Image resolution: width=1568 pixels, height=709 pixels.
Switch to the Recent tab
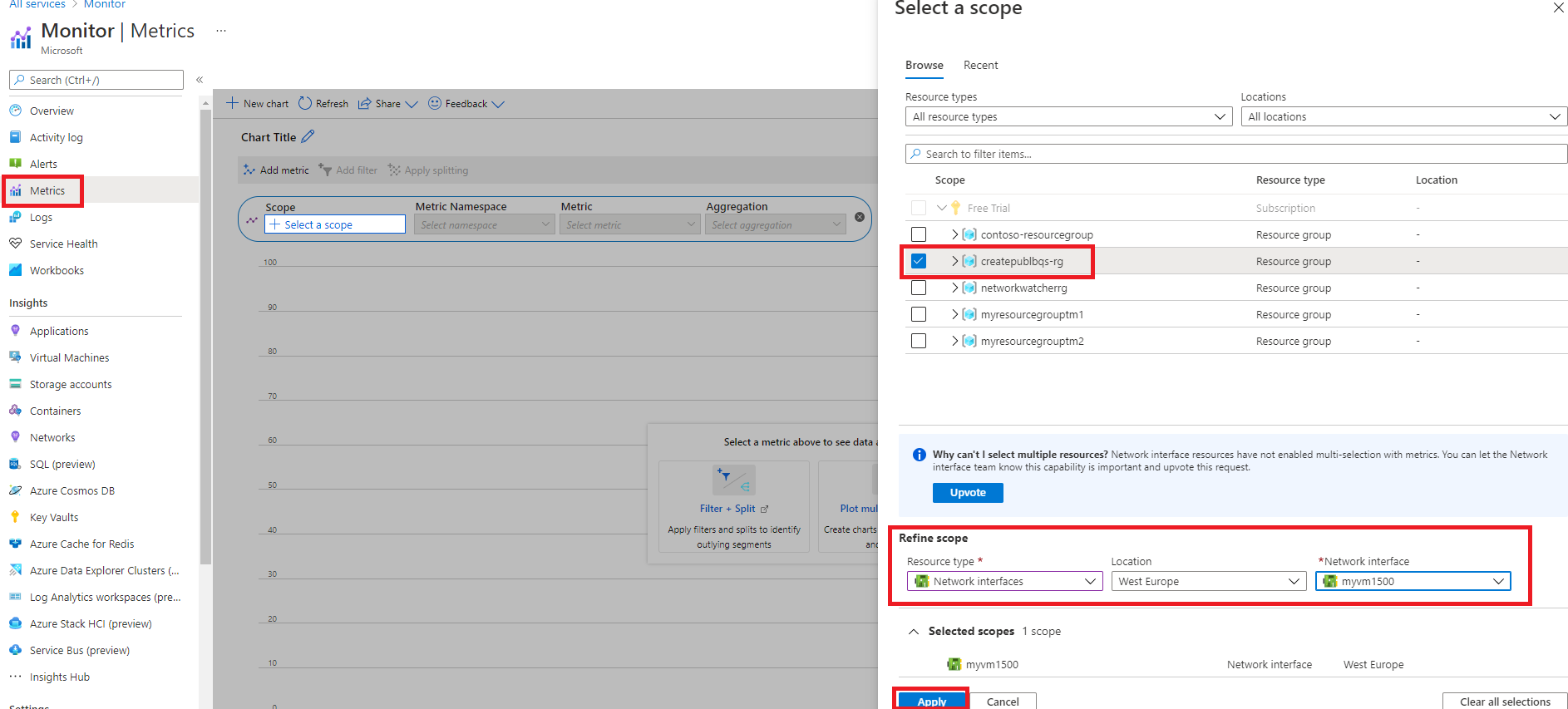981,65
